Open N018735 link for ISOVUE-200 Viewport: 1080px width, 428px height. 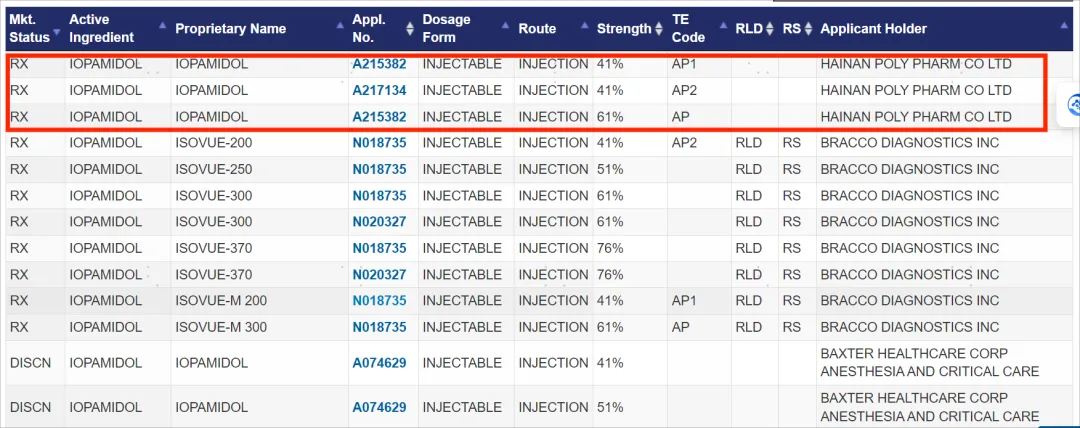(x=379, y=143)
